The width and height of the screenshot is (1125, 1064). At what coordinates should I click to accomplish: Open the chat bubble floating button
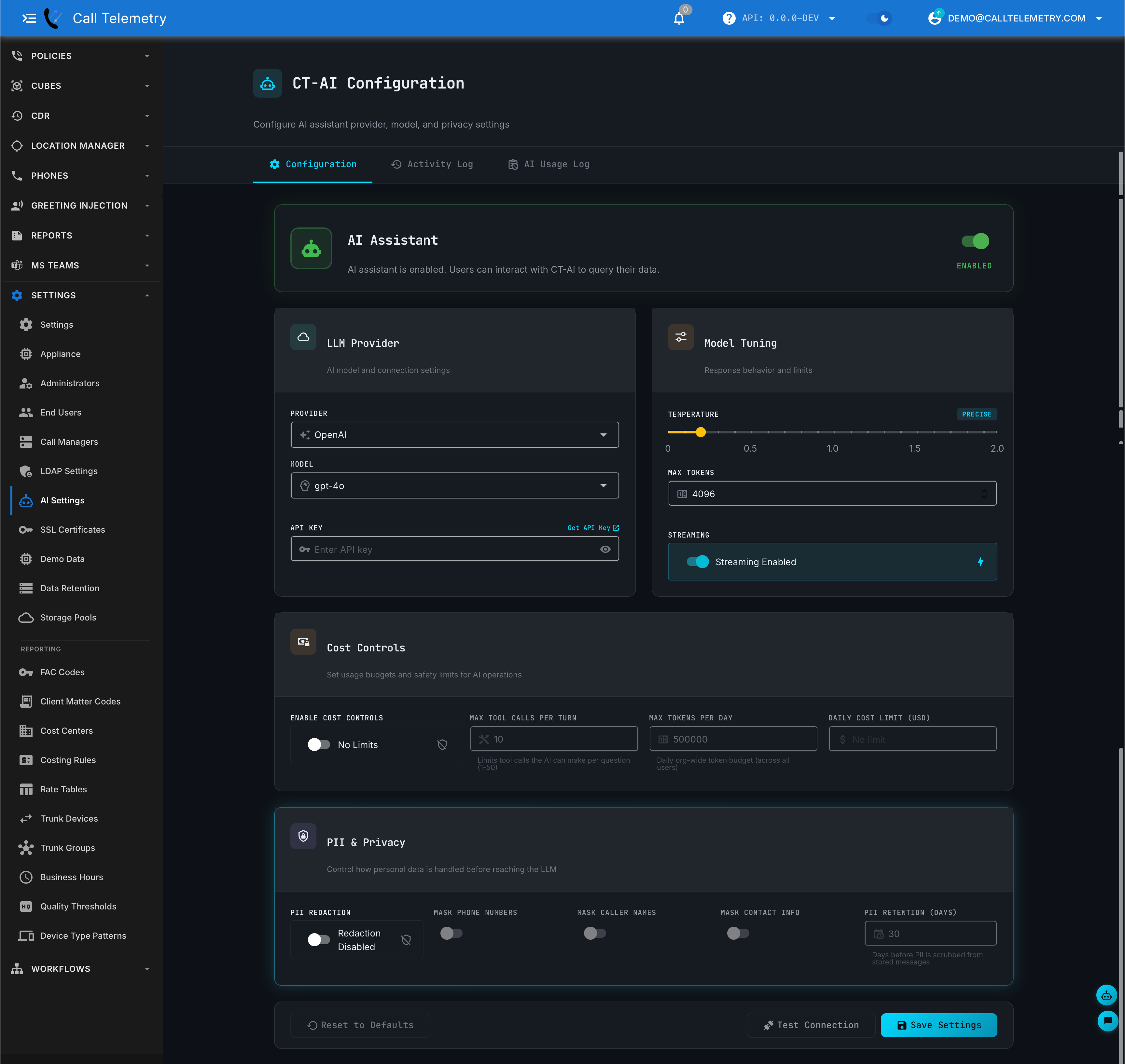click(1107, 1021)
